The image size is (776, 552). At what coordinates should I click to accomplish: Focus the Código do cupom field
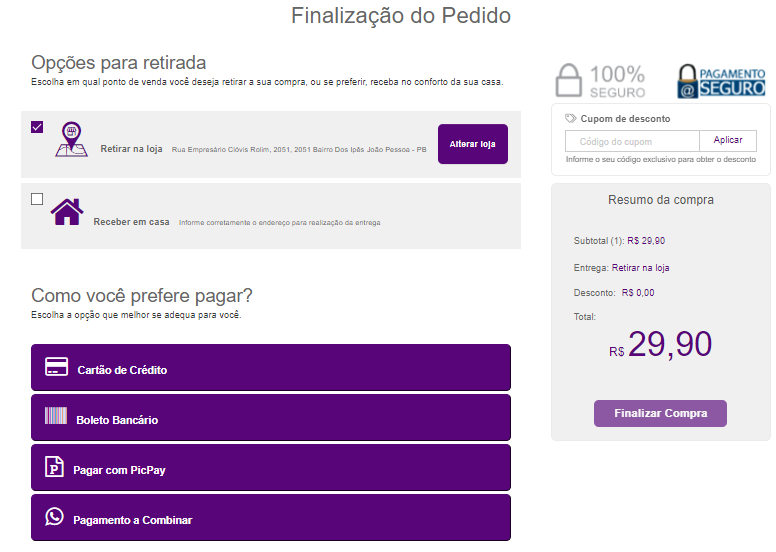coord(632,141)
